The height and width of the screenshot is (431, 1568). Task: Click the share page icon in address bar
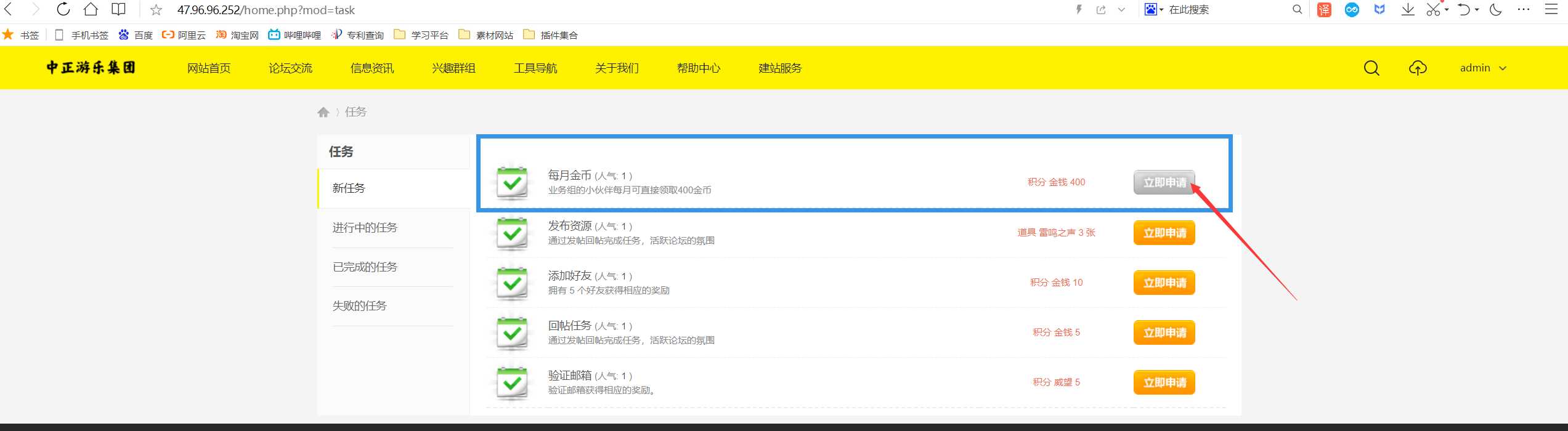[1101, 9]
